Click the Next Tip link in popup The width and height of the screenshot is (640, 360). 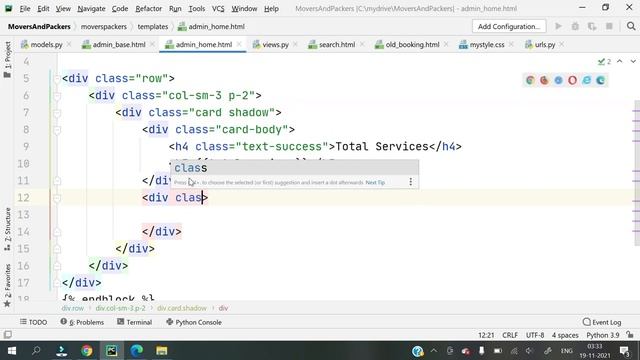click(375, 182)
